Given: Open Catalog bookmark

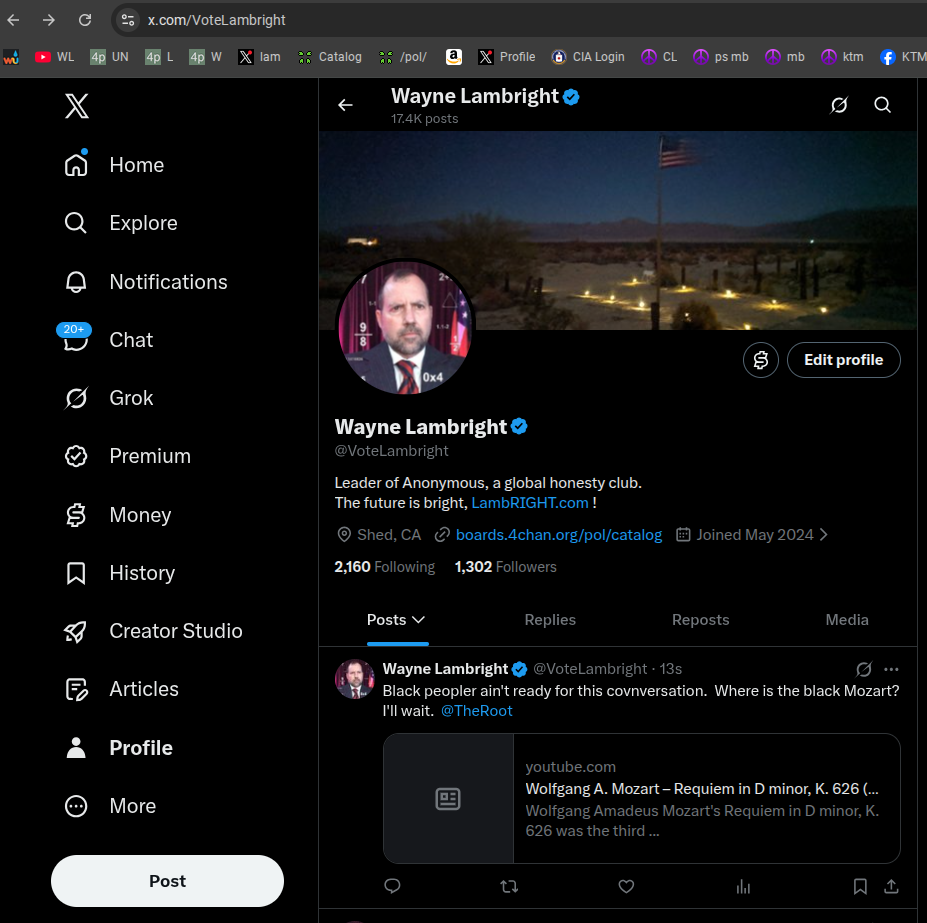Looking at the screenshot, I should (330, 57).
